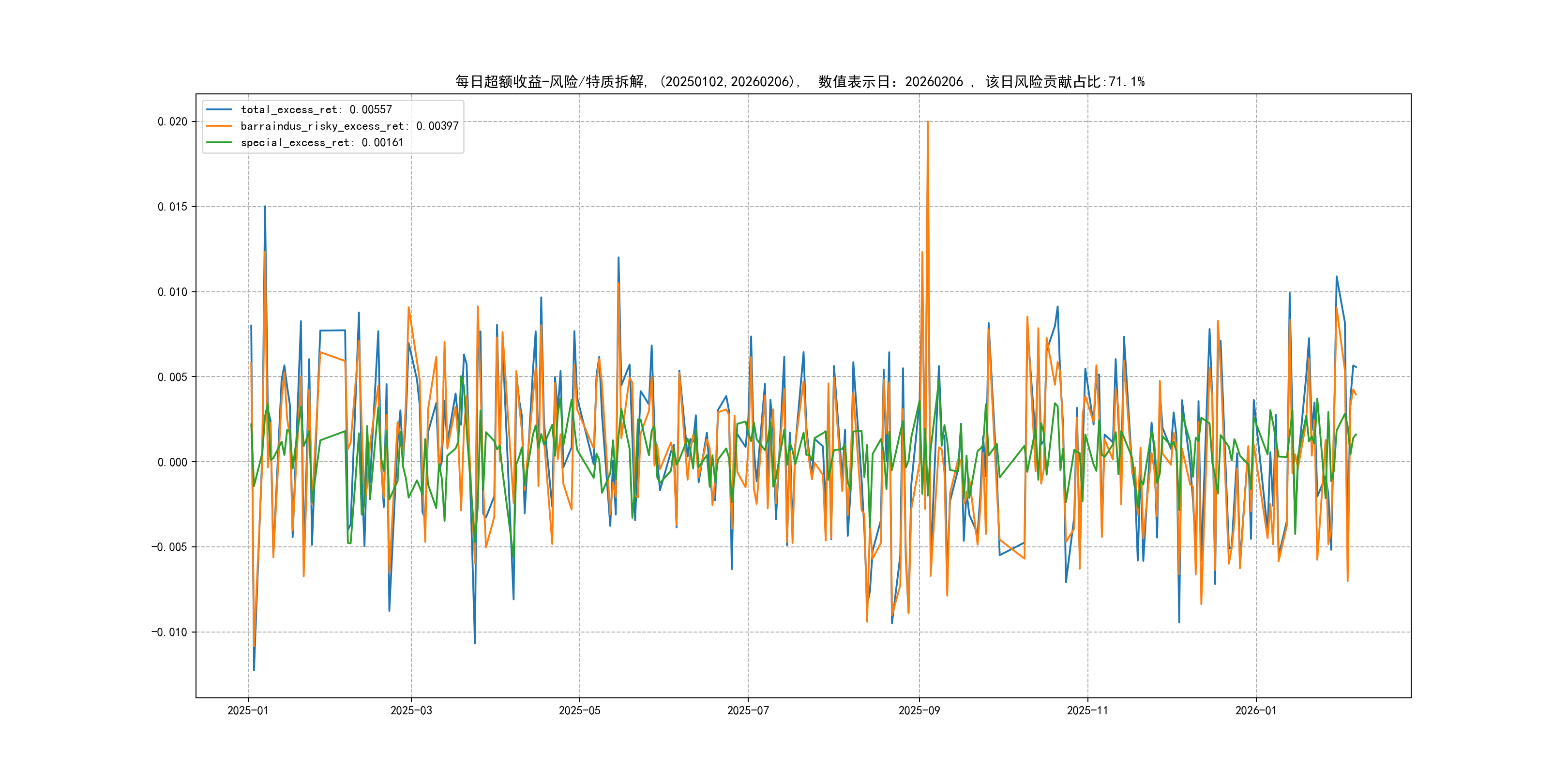Click the -0.005 y-axis tick label

169,547
